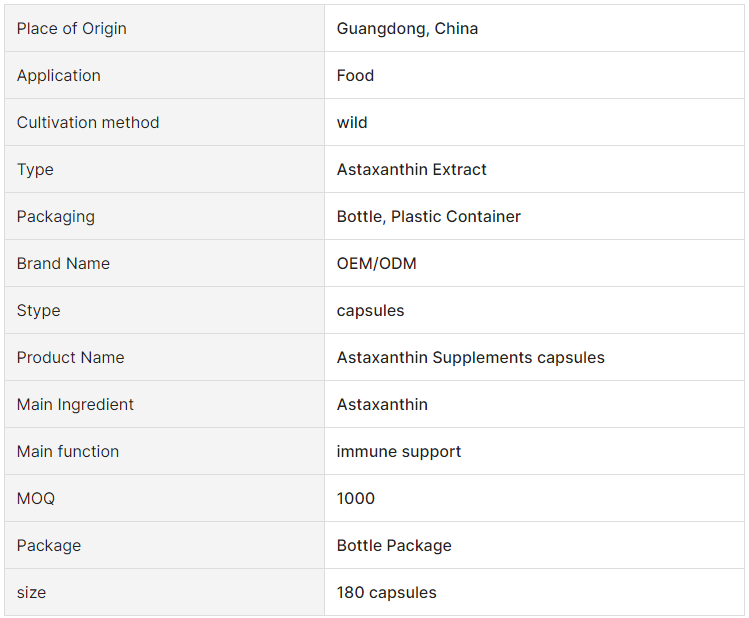The width and height of the screenshot is (749, 618).
Task: Click the "size" row label
Action: click(32, 592)
